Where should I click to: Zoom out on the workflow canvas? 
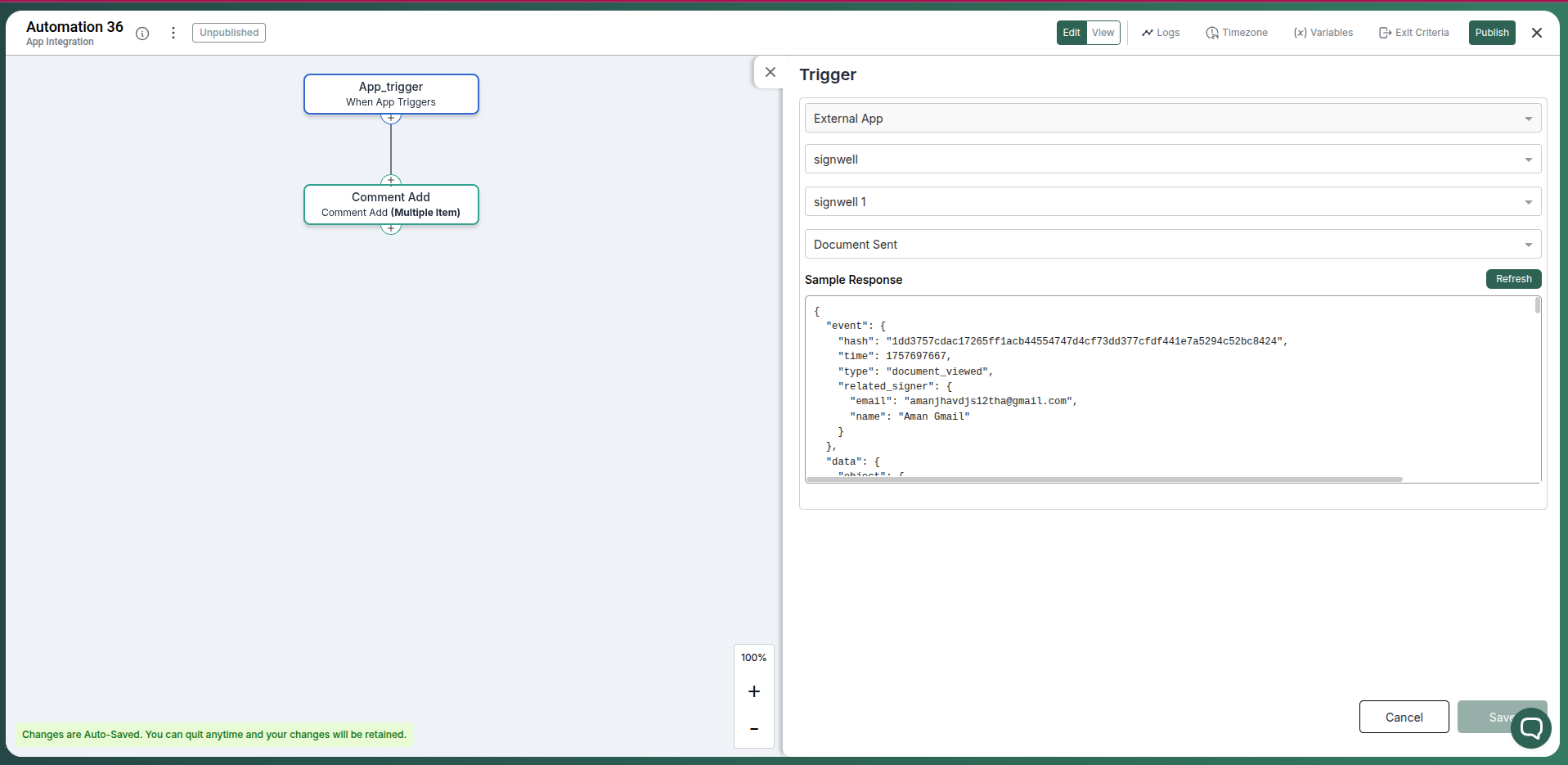(x=753, y=728)
